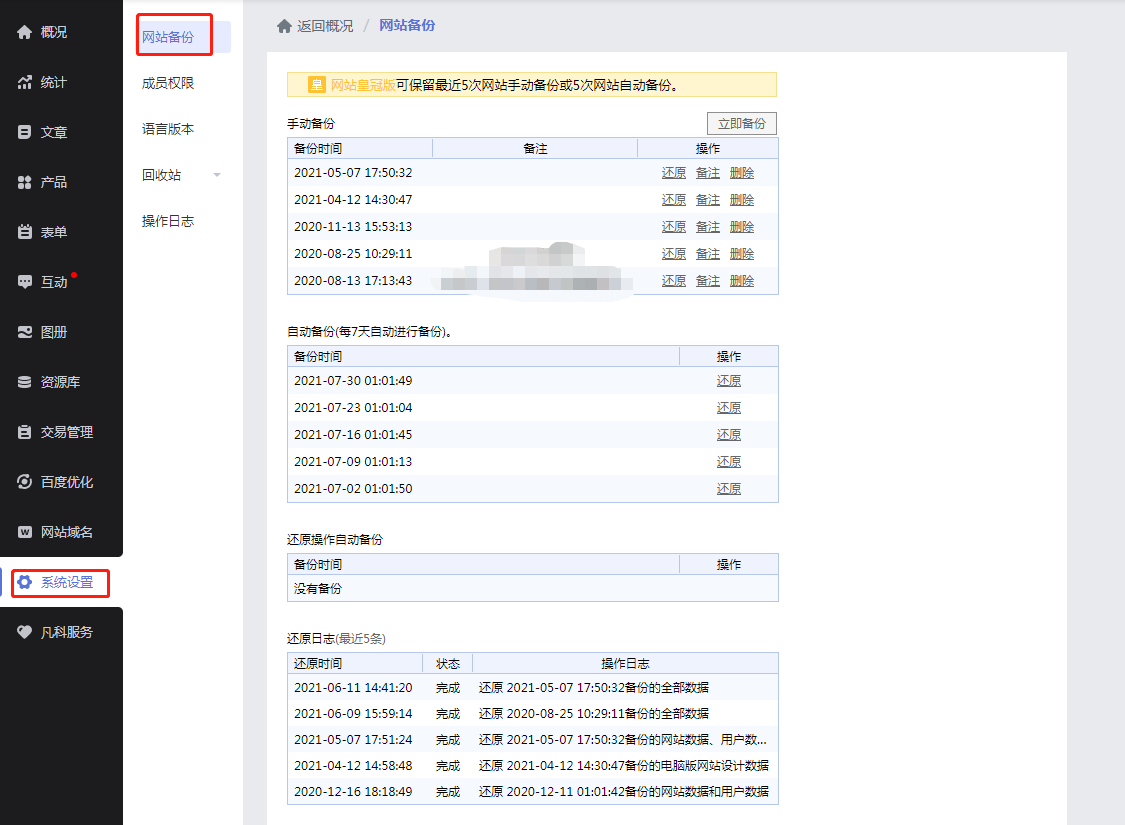Click the 立即备份 button
Screen dimensions: 1125x825
click(742, 123)
